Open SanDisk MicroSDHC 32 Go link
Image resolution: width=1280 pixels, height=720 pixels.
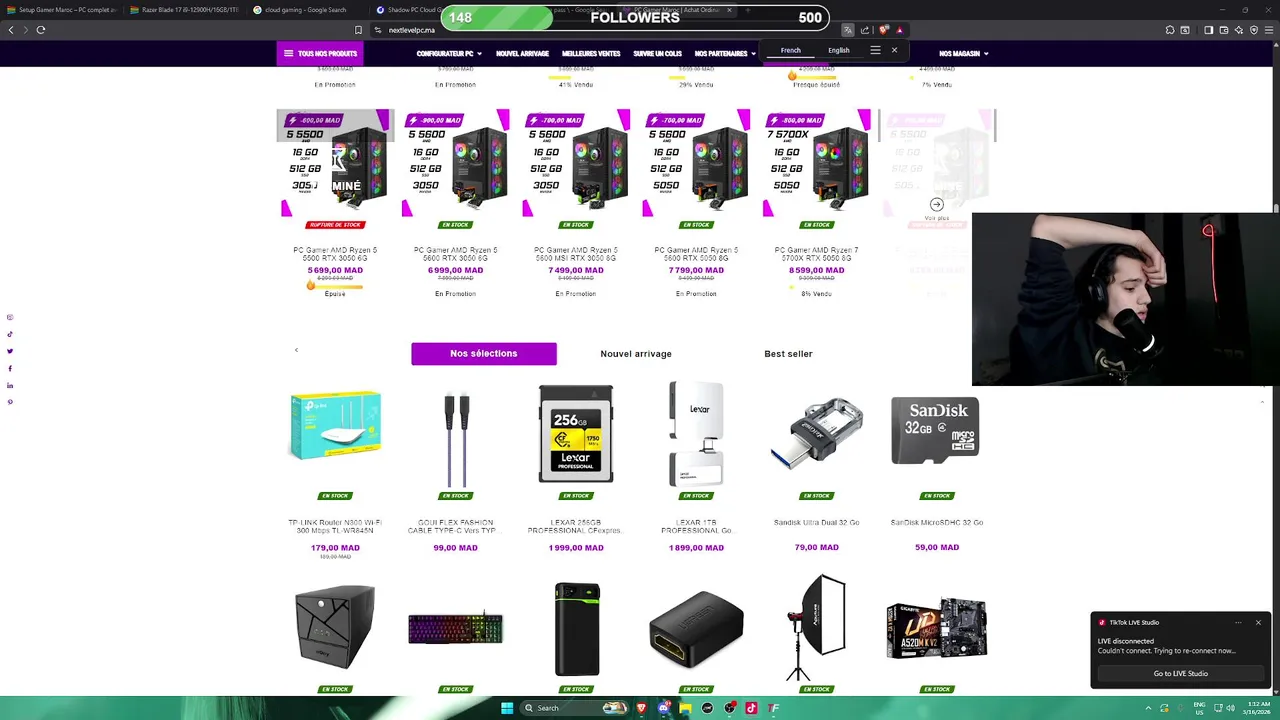pyautogui.click(x=937, y=522)
